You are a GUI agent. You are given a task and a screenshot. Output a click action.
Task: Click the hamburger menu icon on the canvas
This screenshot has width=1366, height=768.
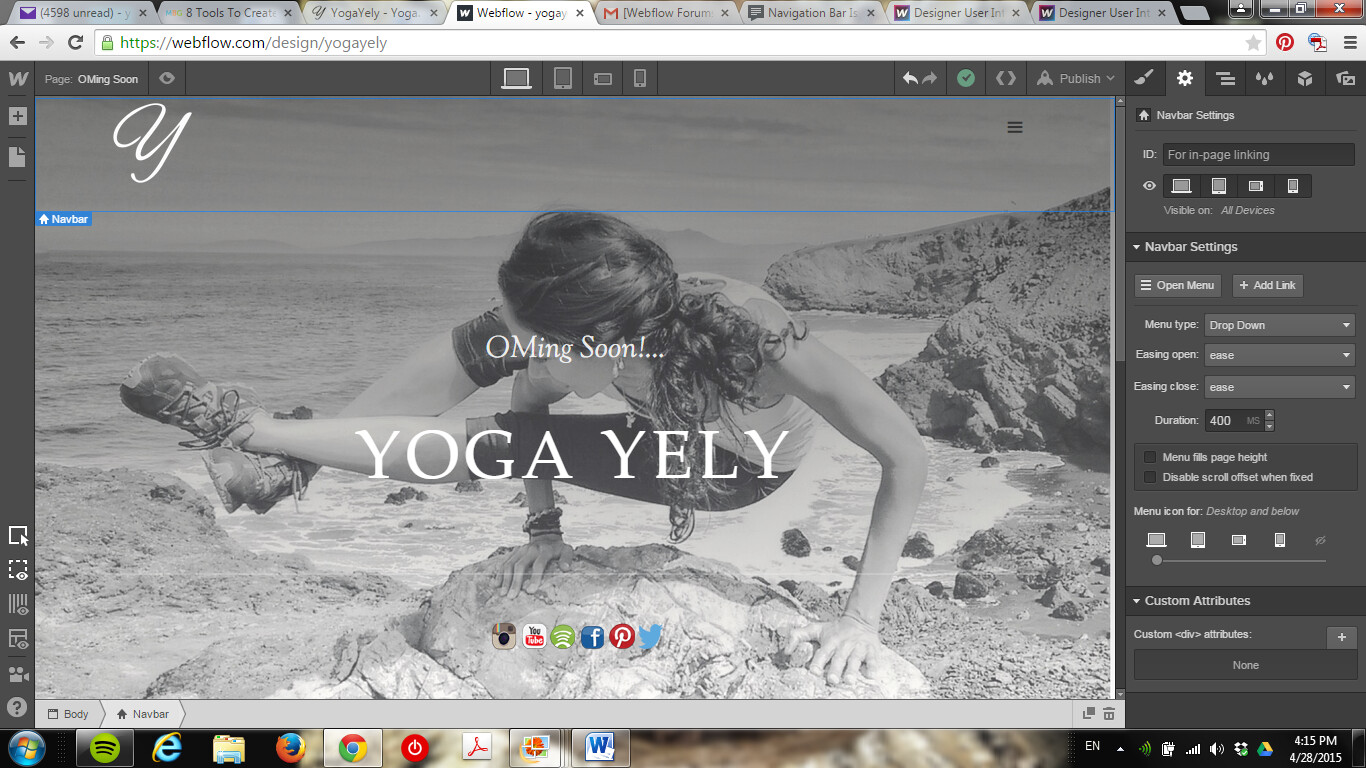[x=1015, y=127]
